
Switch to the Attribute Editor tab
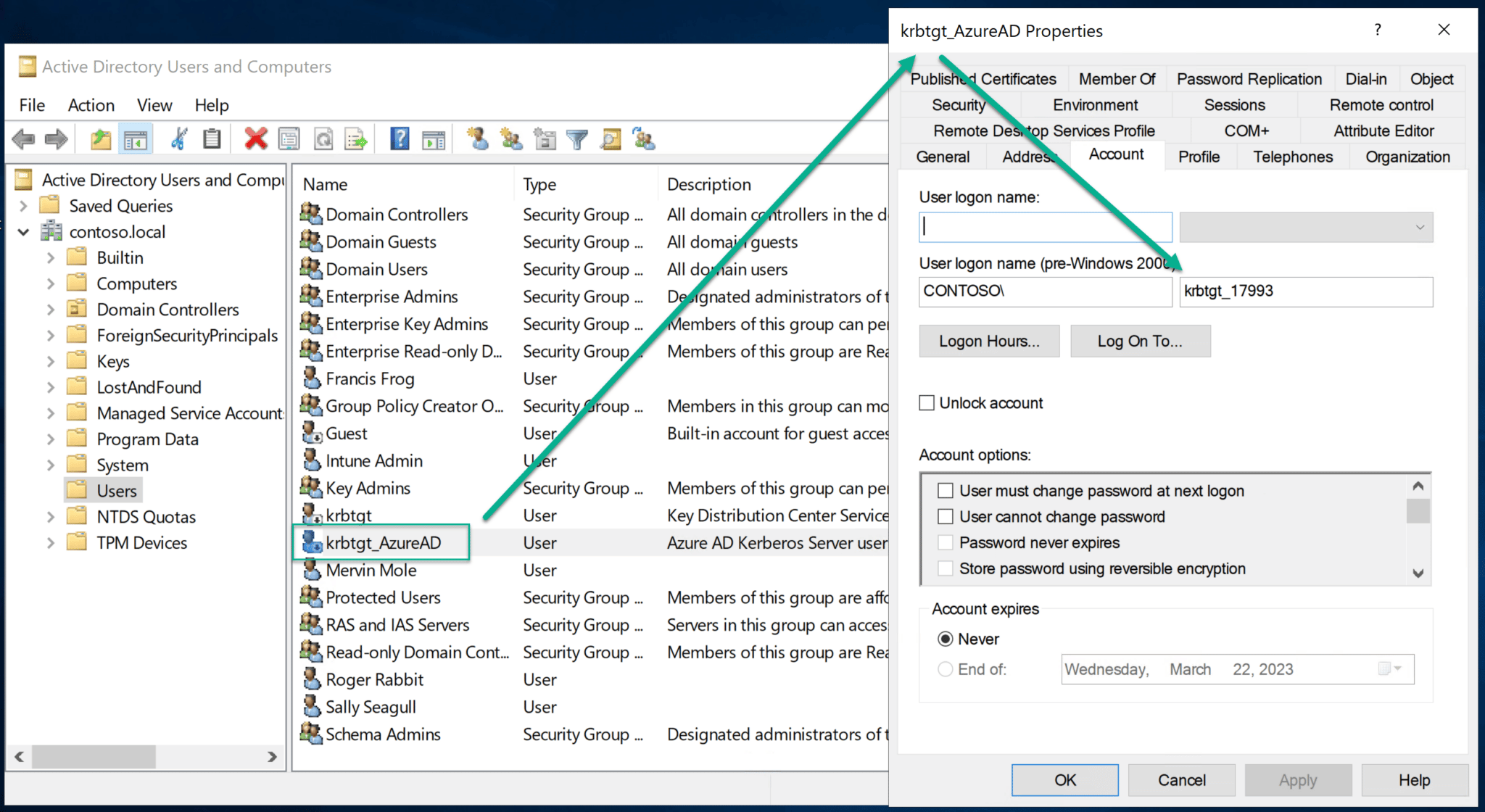pos(1382,130)
